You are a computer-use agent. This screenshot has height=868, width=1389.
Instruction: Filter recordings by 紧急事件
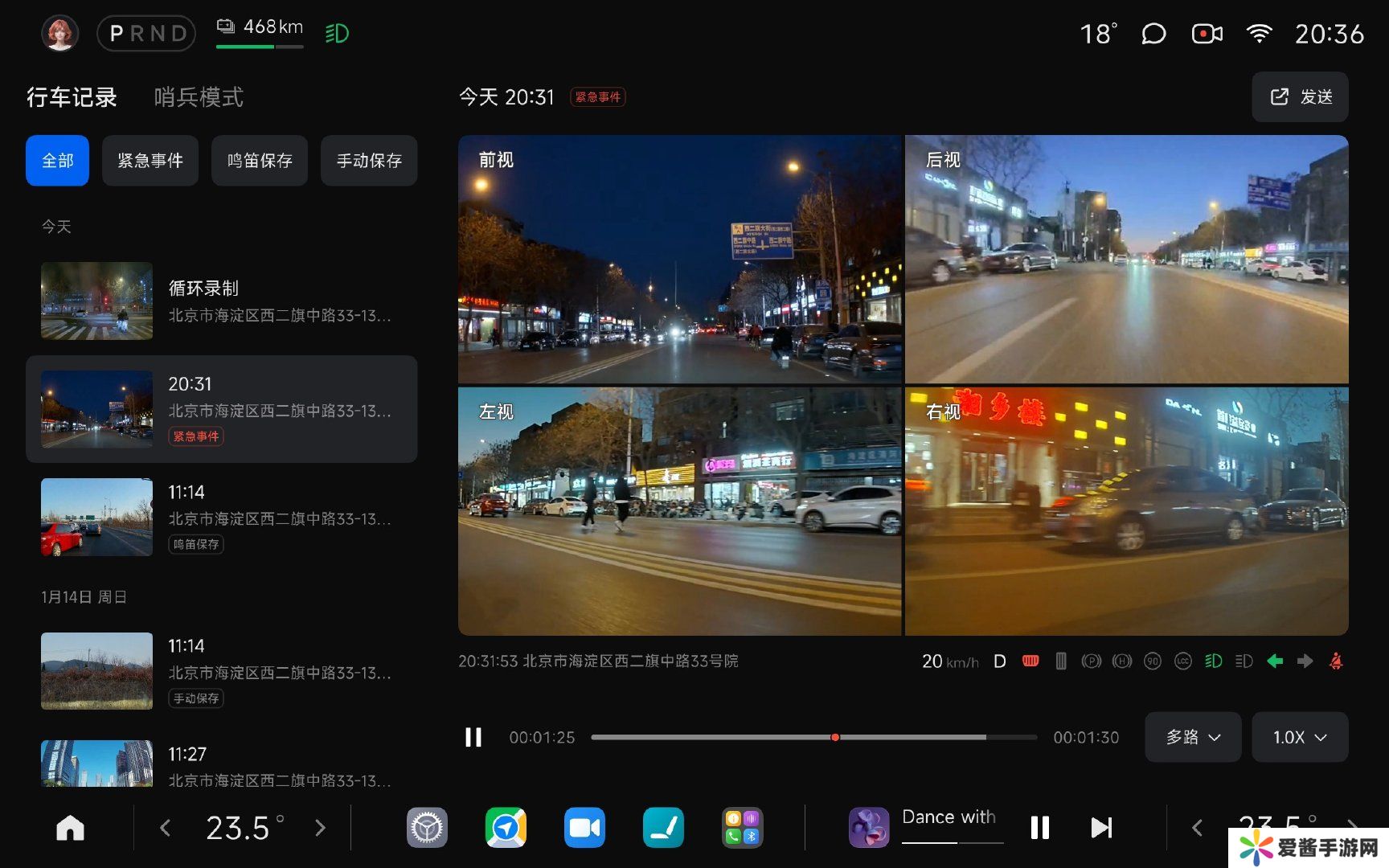(x=150, y=161)
